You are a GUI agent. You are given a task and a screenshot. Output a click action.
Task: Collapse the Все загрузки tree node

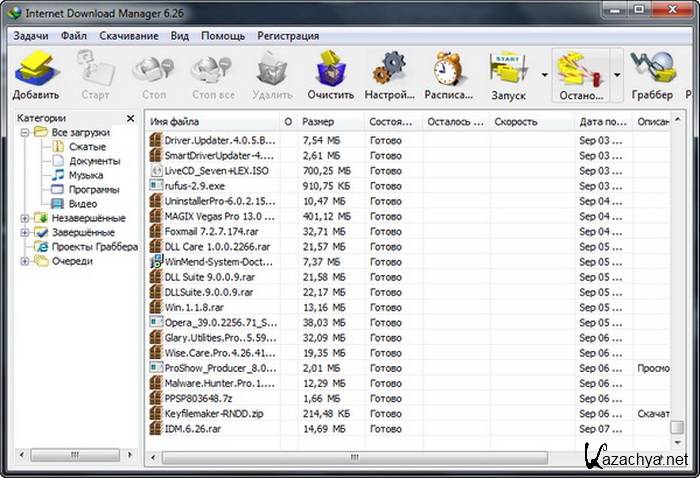tap(25, 132)
